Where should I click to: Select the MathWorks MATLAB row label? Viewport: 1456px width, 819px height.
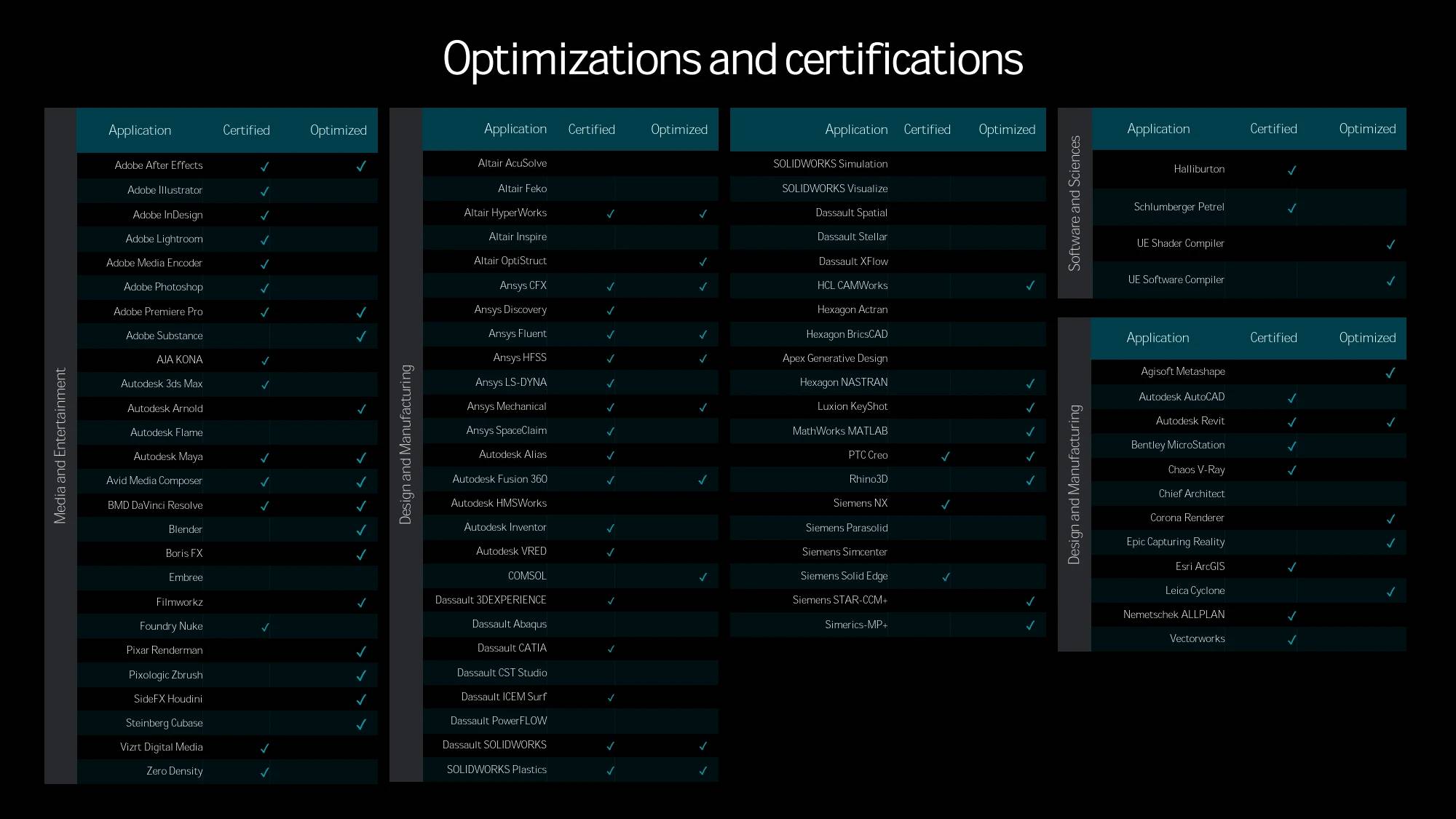pos(840,431)
